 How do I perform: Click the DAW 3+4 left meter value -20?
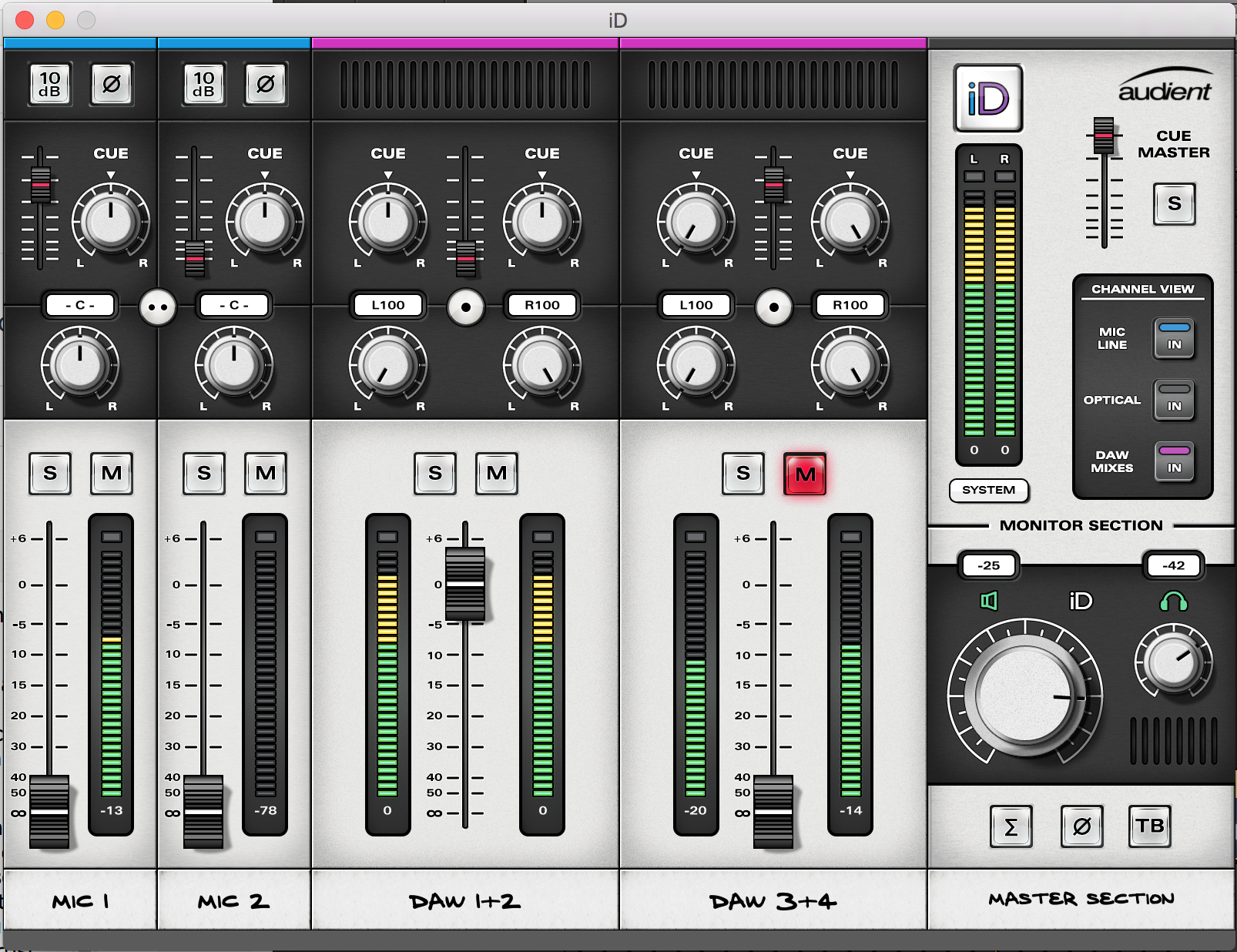[696, 810]
